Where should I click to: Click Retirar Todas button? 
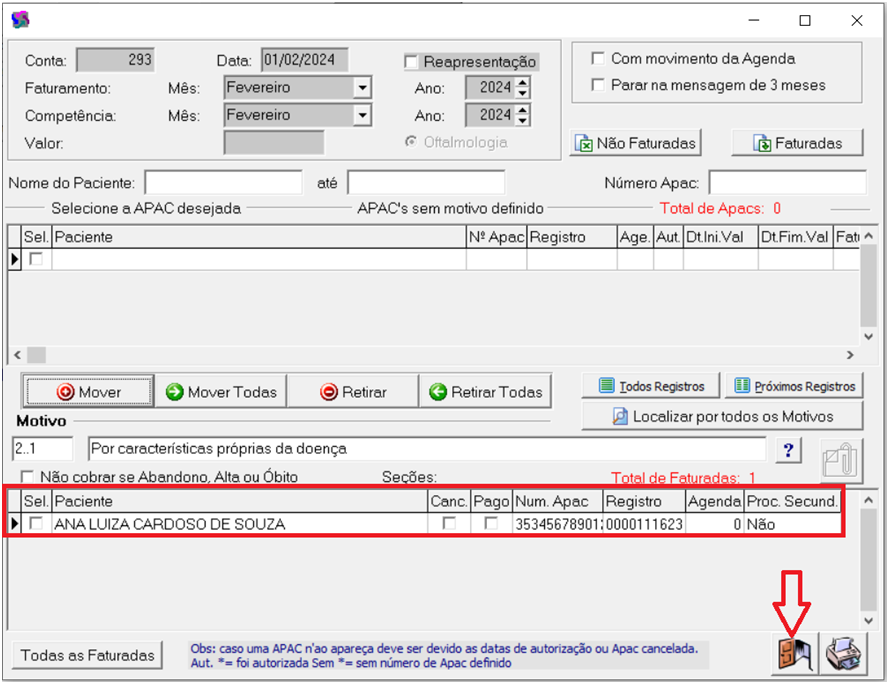coord(485,392)
